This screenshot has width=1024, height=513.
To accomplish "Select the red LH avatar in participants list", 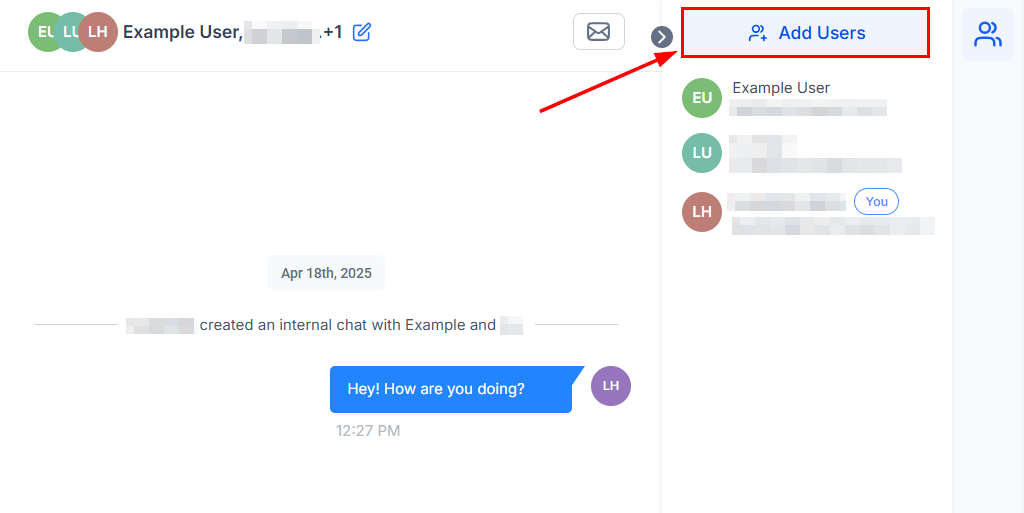I will coord(702,211).
